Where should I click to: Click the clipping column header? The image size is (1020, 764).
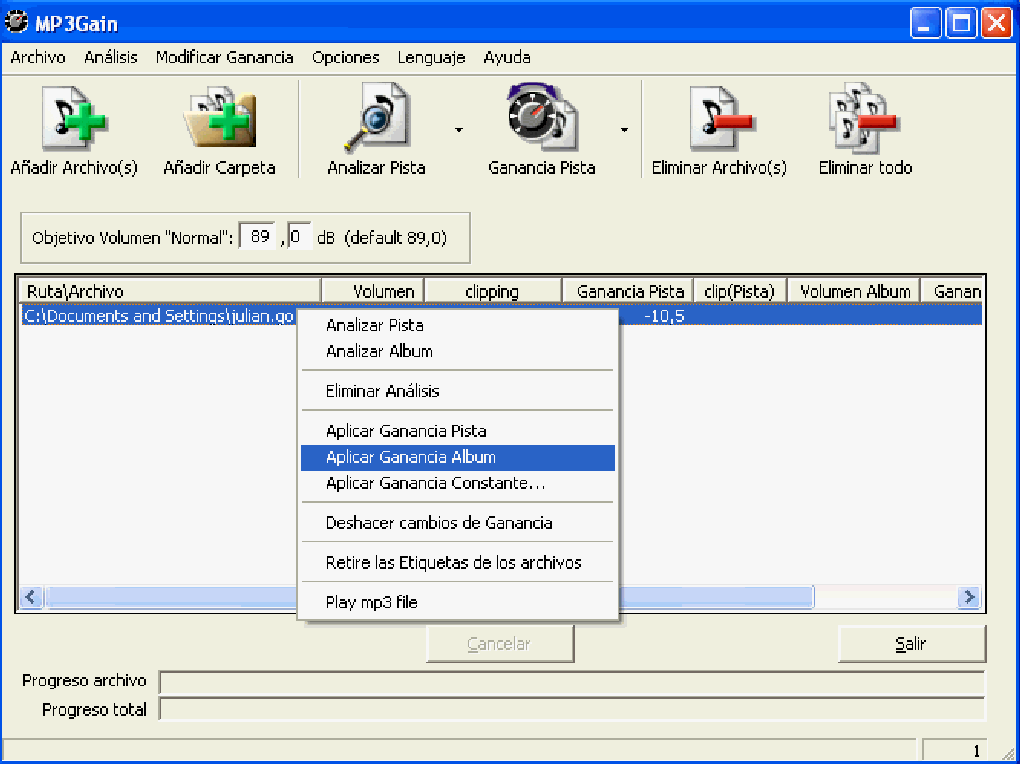coord(493,292)
